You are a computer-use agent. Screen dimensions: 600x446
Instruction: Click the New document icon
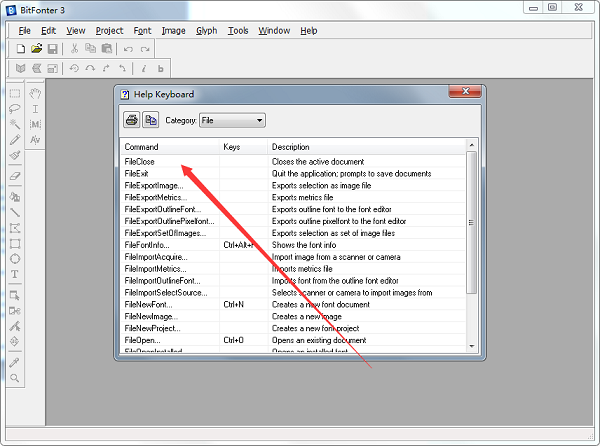21,49
